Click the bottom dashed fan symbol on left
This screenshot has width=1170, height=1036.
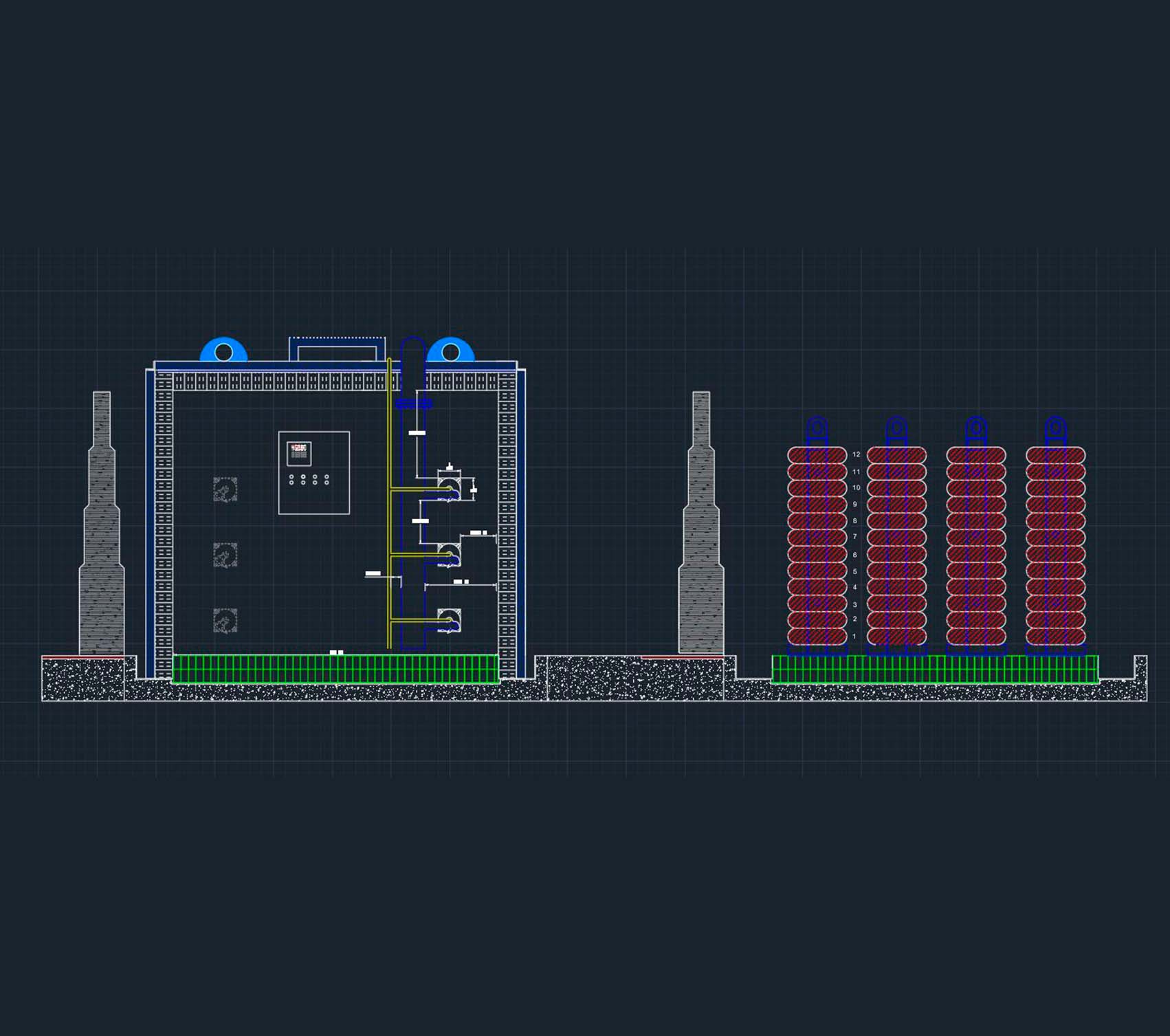tap(225, 620)
